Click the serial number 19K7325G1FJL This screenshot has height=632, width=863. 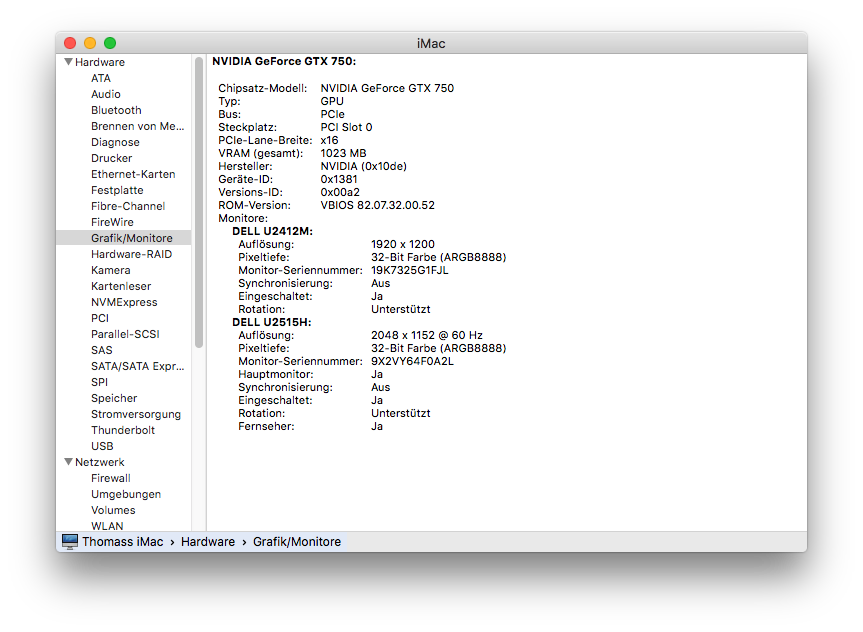point(409,270)
